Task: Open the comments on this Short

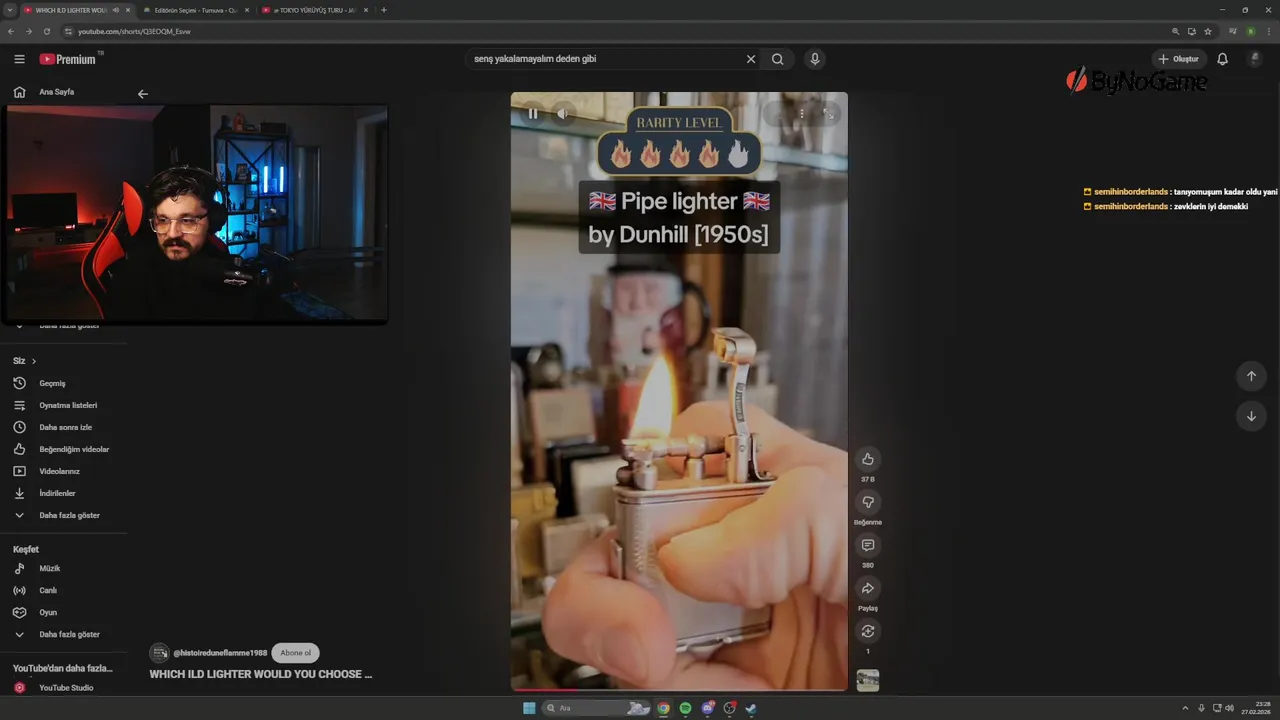Action: click(868, 545)
